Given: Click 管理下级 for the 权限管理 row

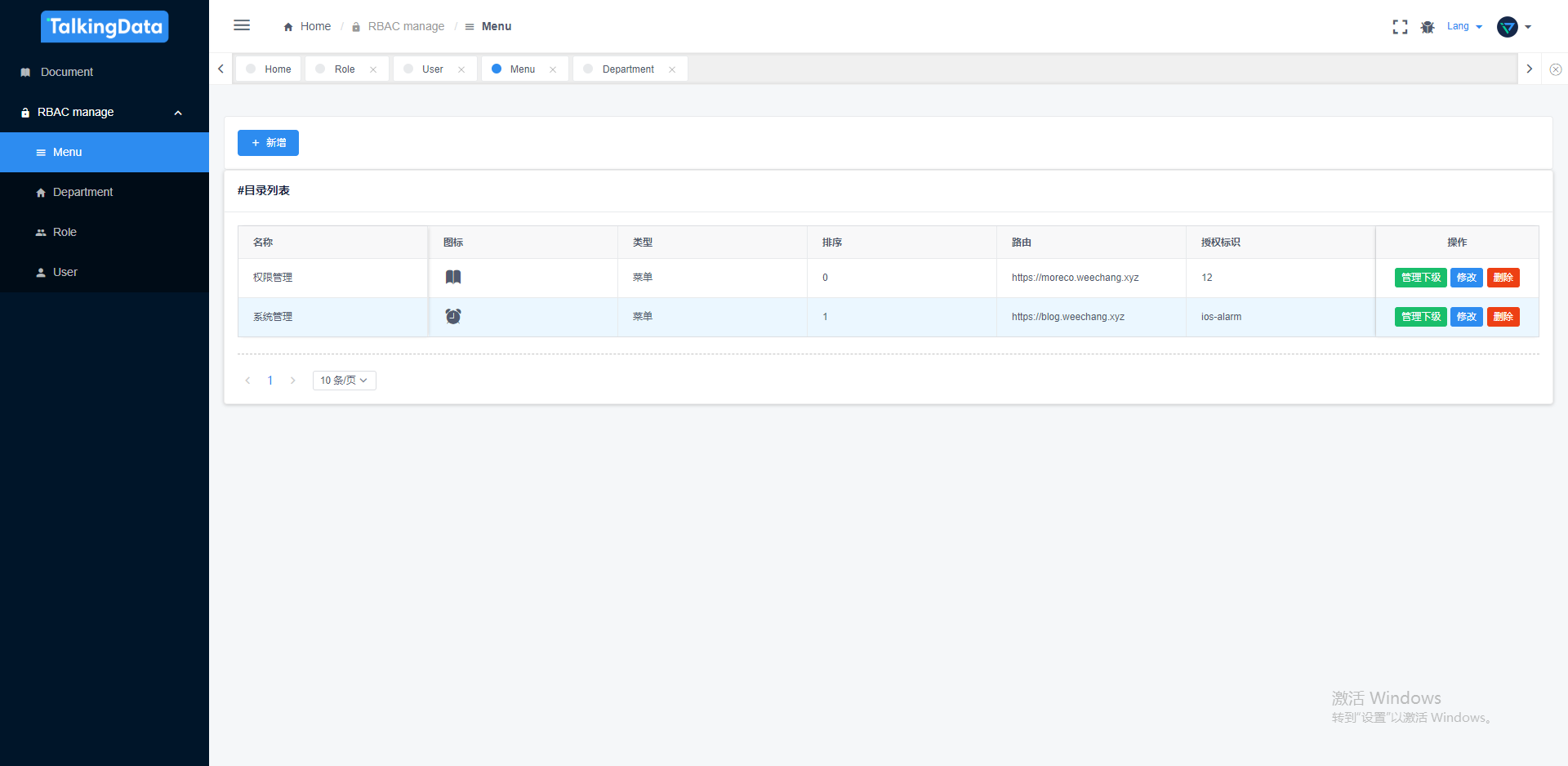Looking at the screenshot, I should (x=1420, y=278).
